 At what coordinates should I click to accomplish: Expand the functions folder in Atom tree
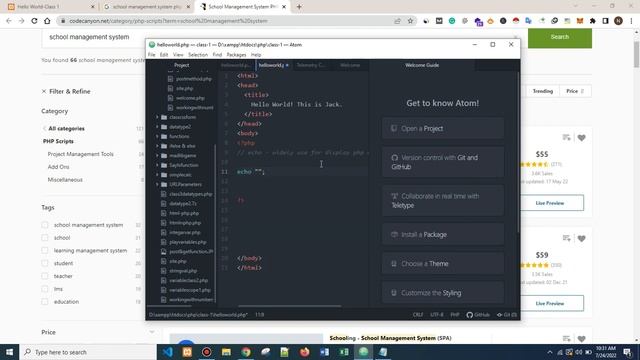click(x=157, y=136)
